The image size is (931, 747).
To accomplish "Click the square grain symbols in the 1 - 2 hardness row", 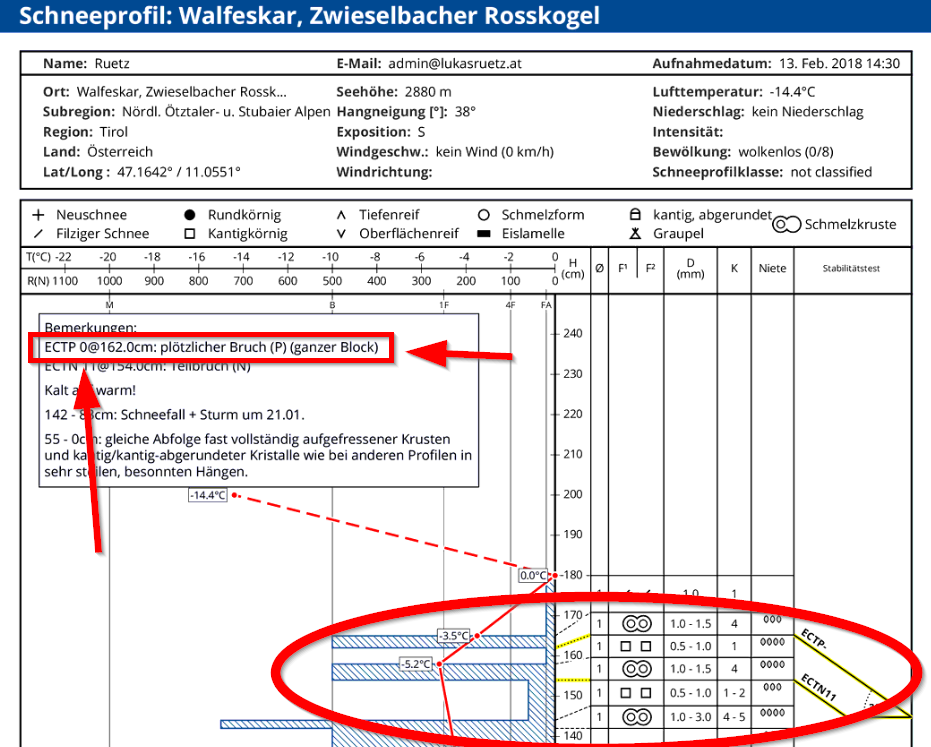I will 636,693.
